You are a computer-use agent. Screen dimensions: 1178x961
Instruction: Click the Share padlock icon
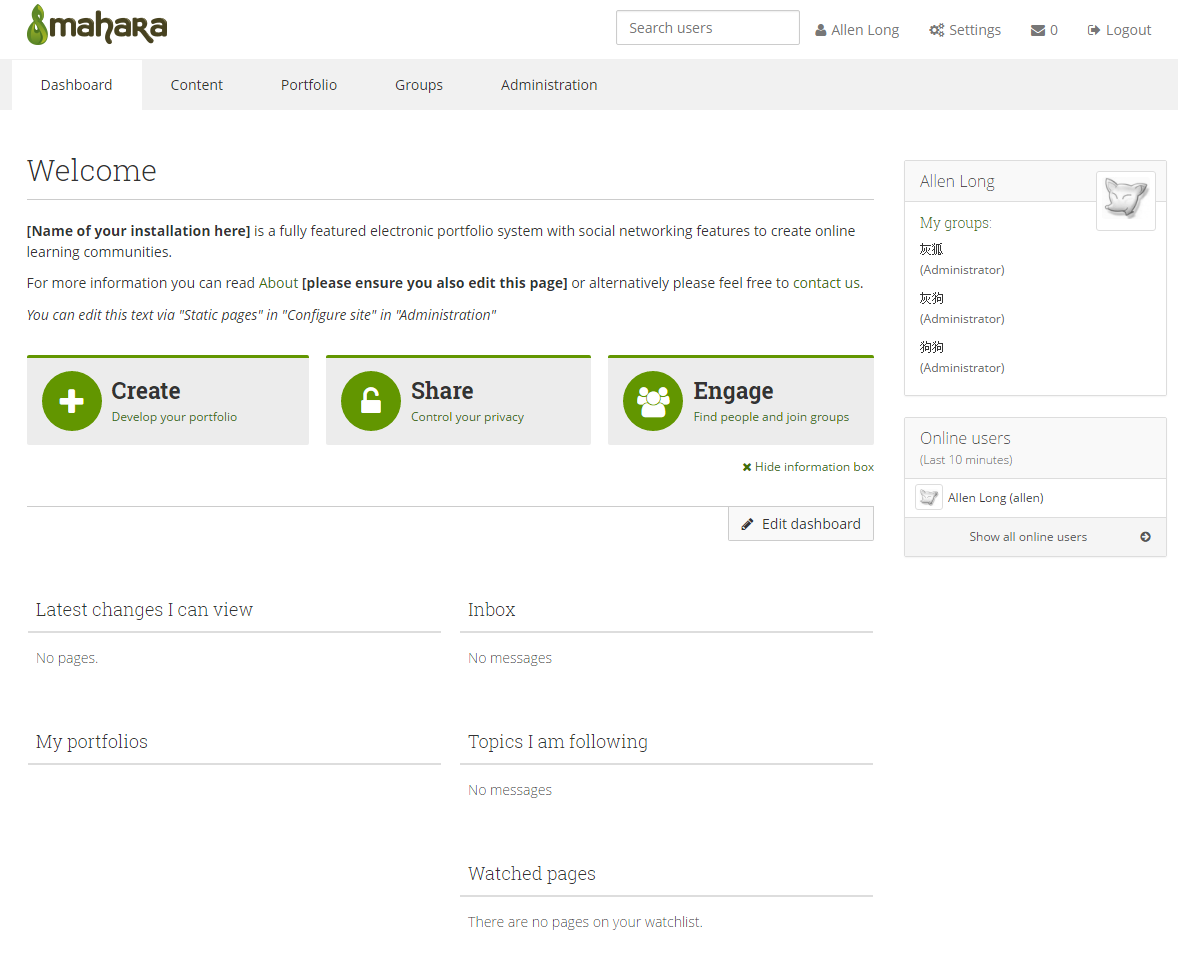point(371,401)
